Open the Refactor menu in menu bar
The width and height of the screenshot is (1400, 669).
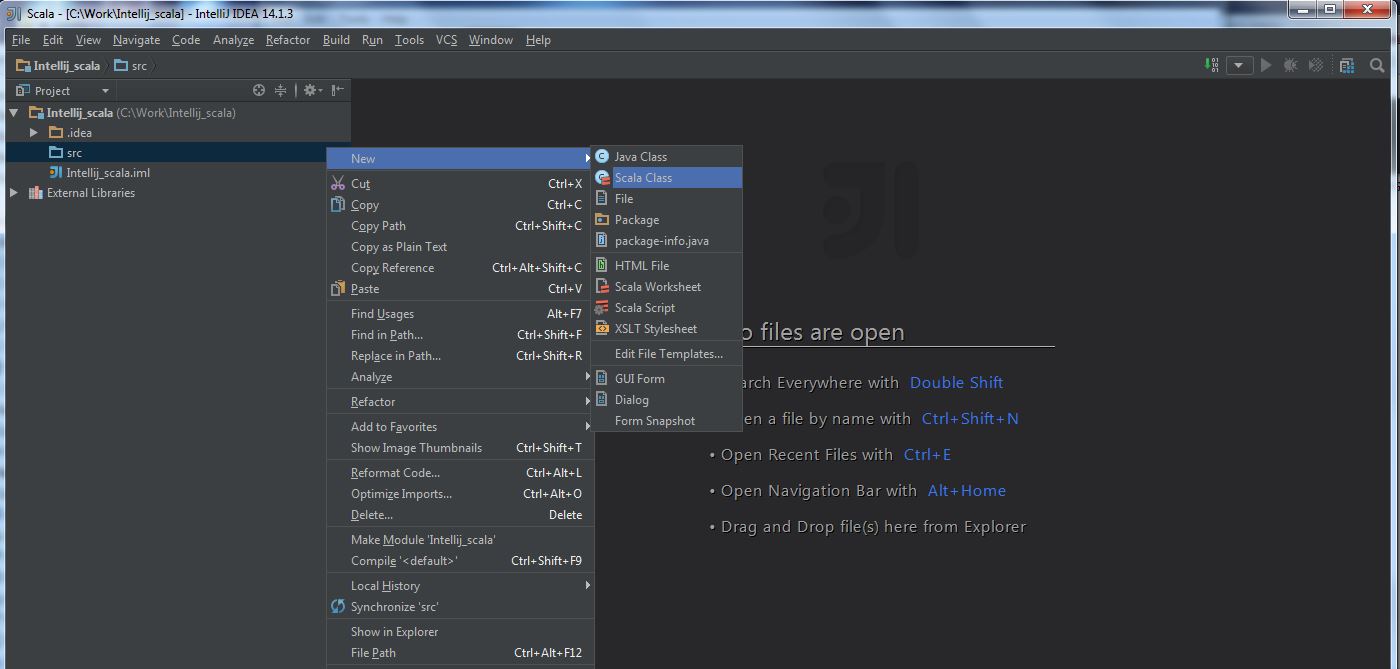[288, 40]
